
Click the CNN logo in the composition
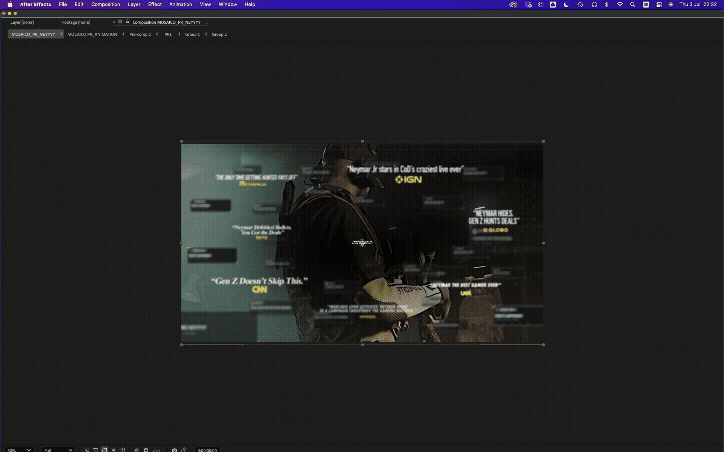[260, 289]
